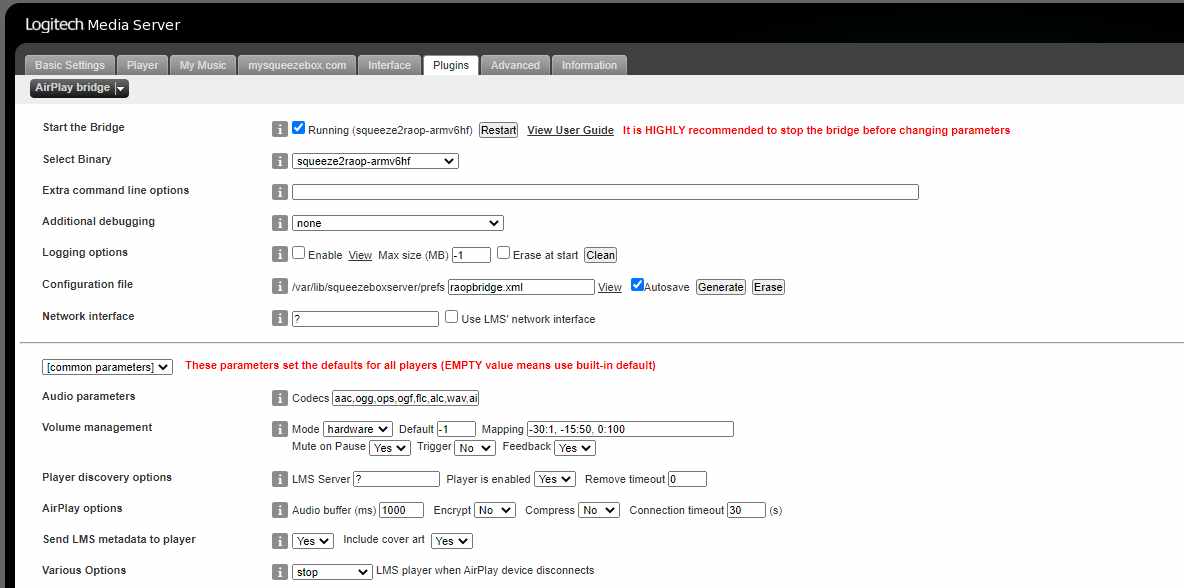Screen dimensions: 1184x588
Task: Click info icon beside Start the Bridge
Action: (x=279, y=130)
